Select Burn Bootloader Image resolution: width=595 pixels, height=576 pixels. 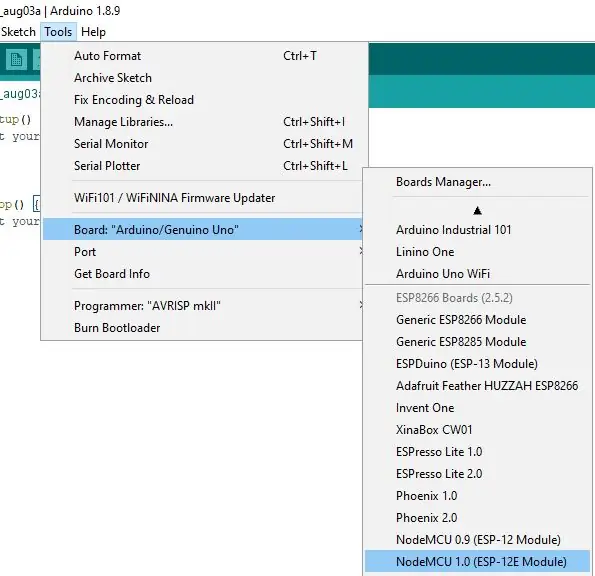pos(204,327)
